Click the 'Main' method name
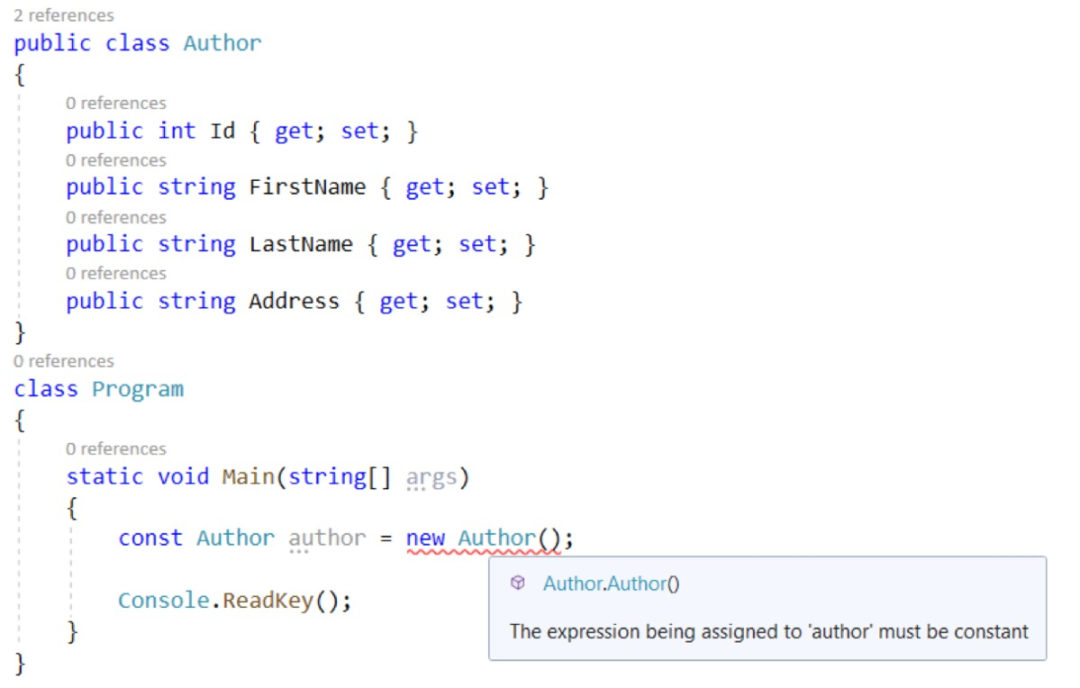The width and height of the screenshot is (1080, 688). 248,477
